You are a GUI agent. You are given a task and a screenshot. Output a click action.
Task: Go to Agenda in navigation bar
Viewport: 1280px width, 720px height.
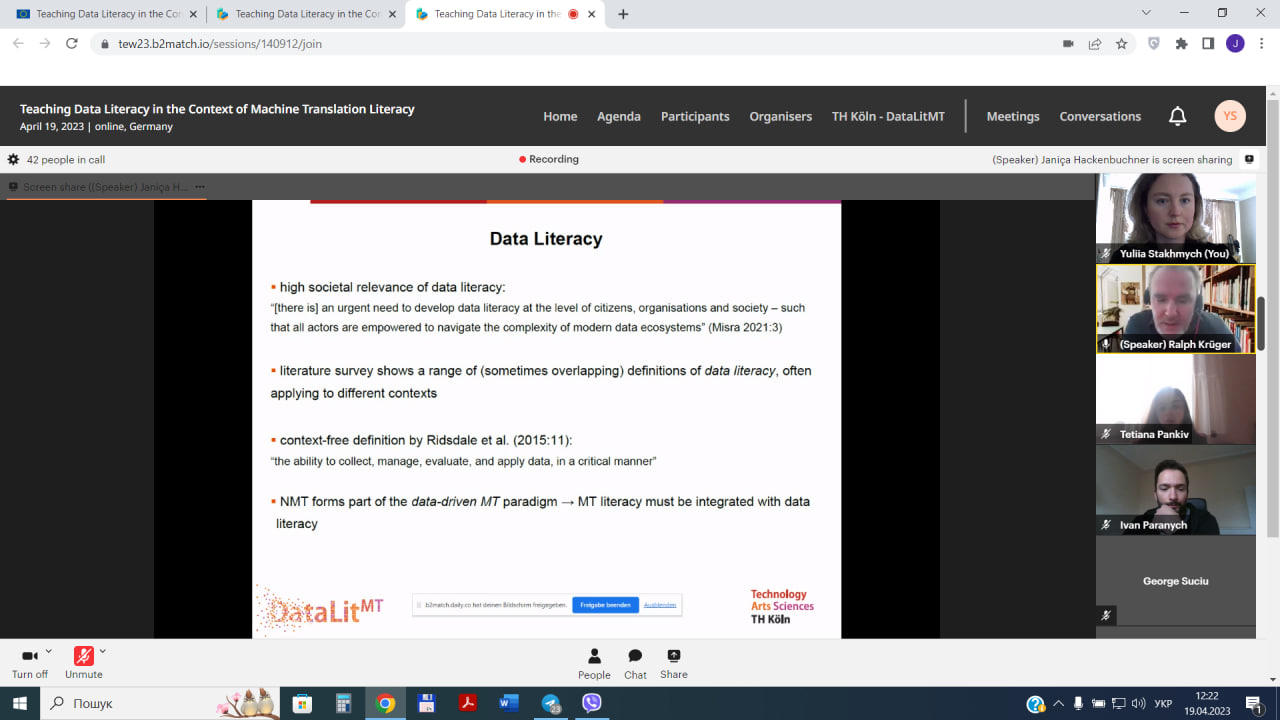point(618,116)
